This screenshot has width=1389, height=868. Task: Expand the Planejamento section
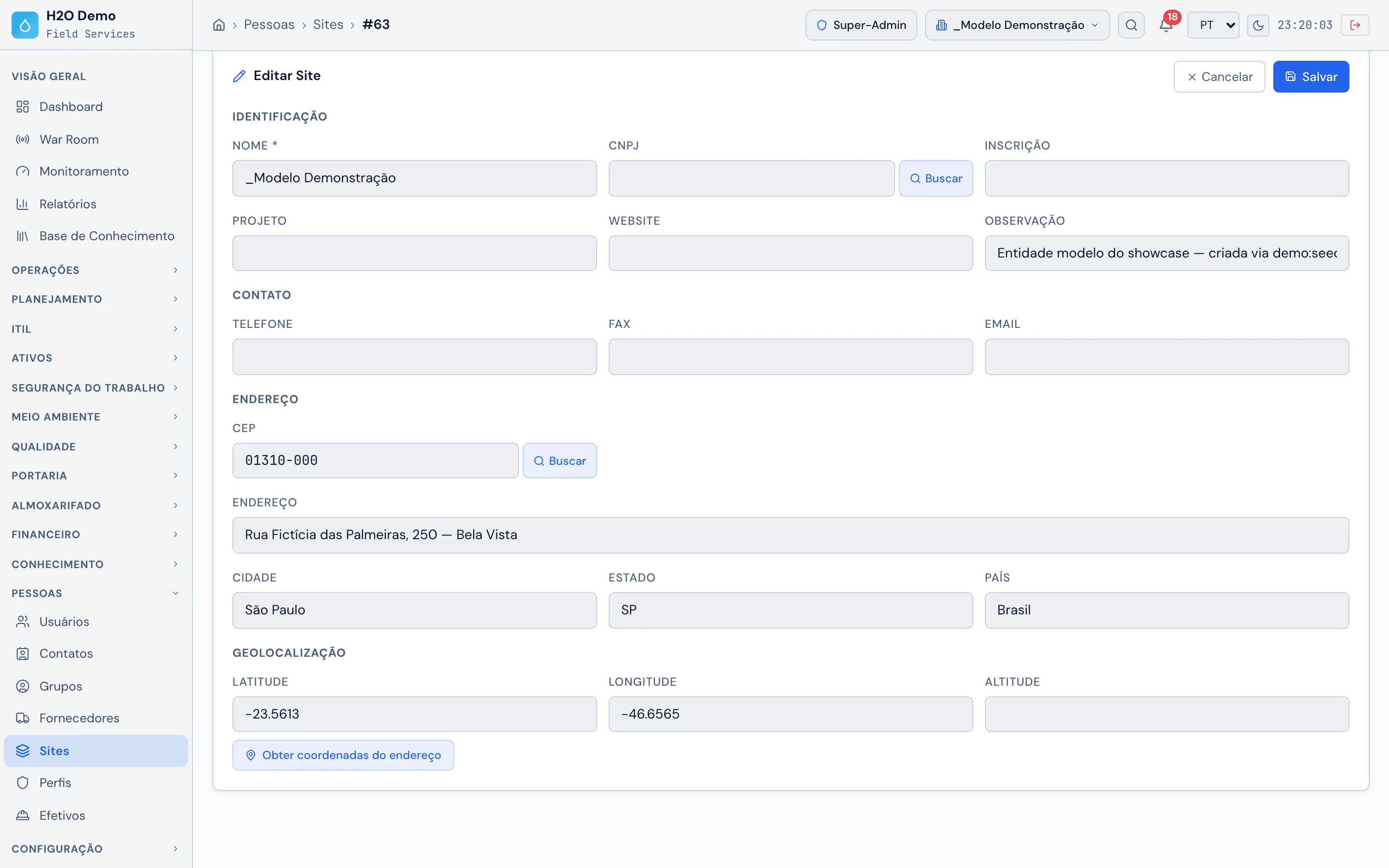coord(96,299)
